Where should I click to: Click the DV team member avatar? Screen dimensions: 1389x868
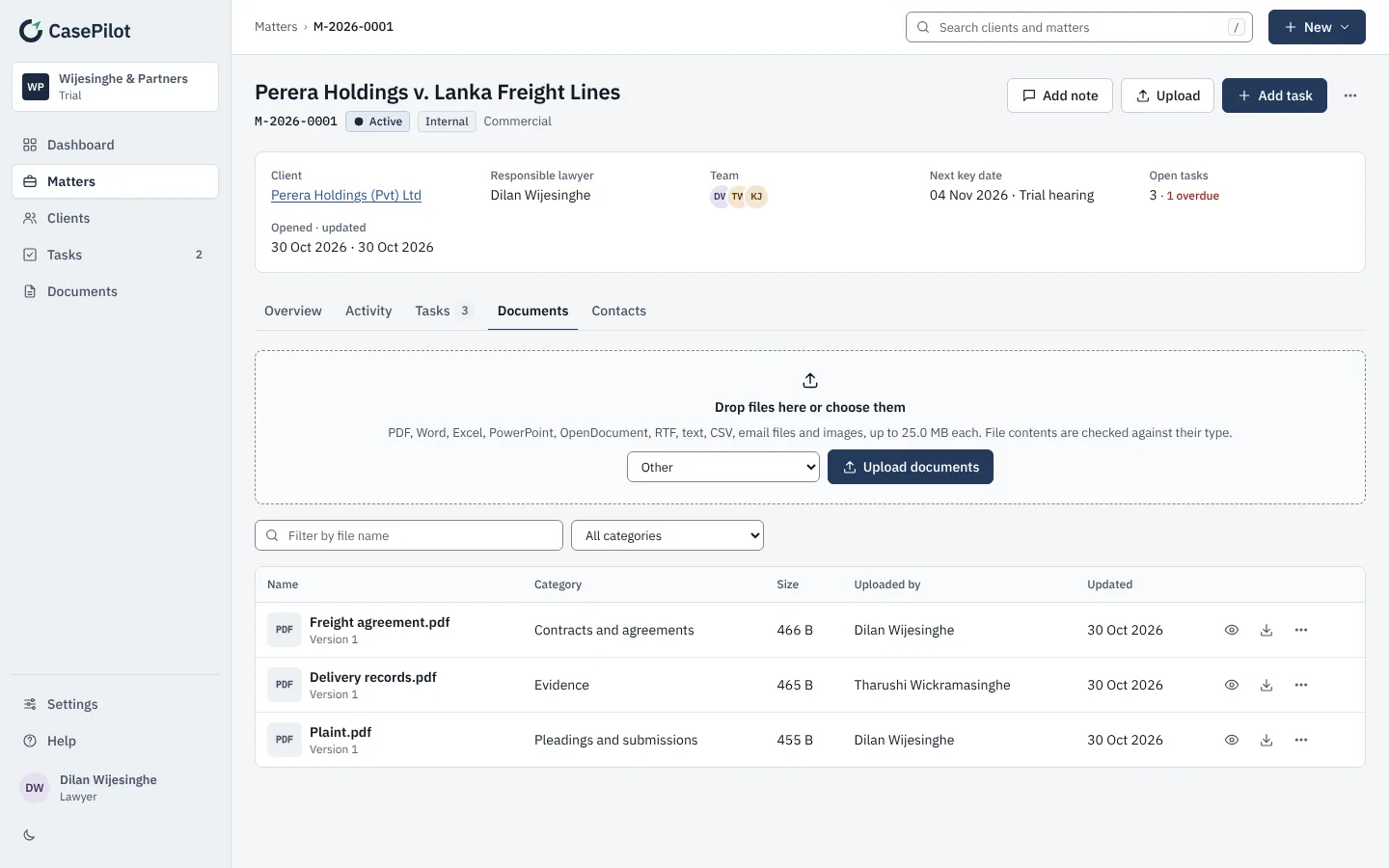click(720, 197)
